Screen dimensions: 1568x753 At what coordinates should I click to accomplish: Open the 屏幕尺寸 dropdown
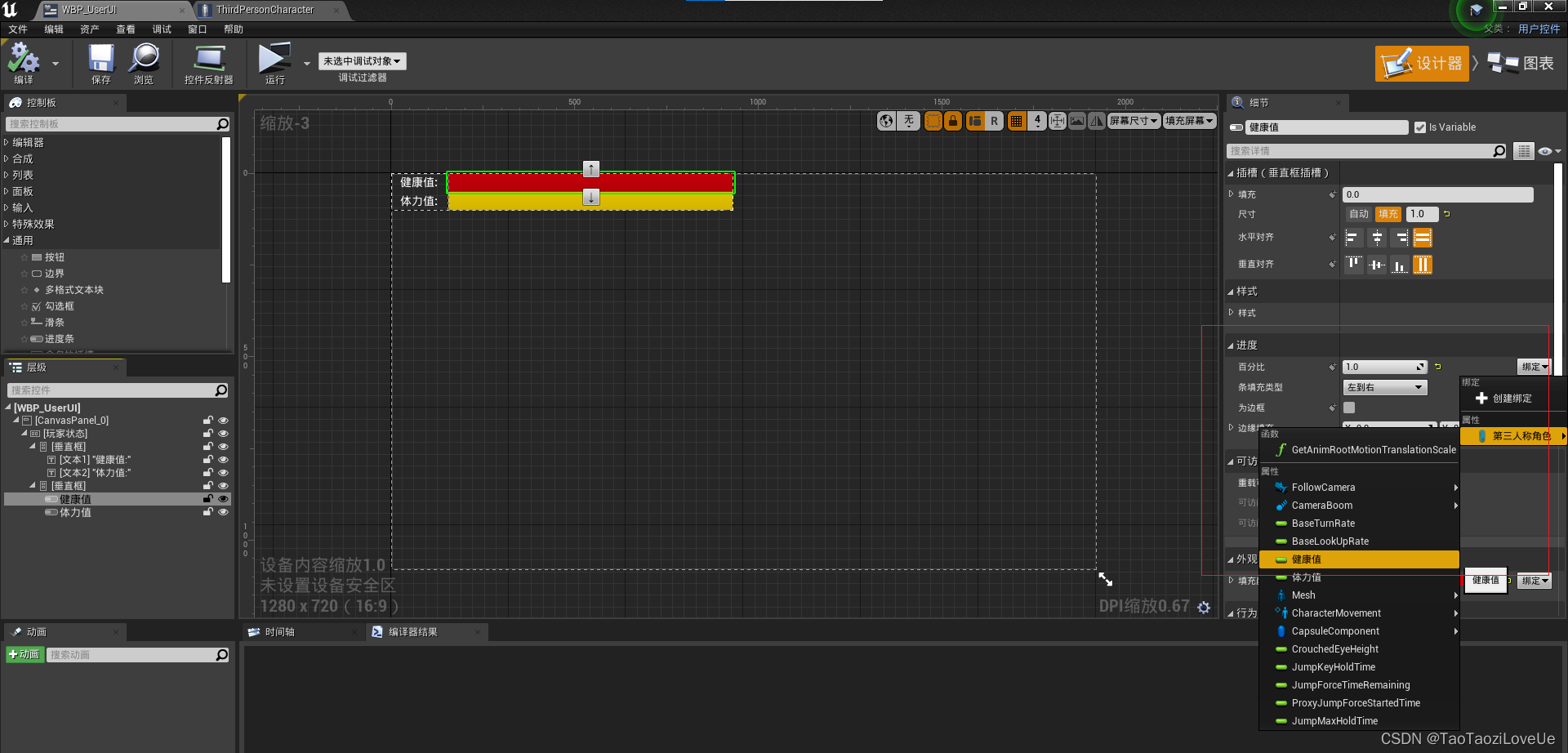[1134, 121]
